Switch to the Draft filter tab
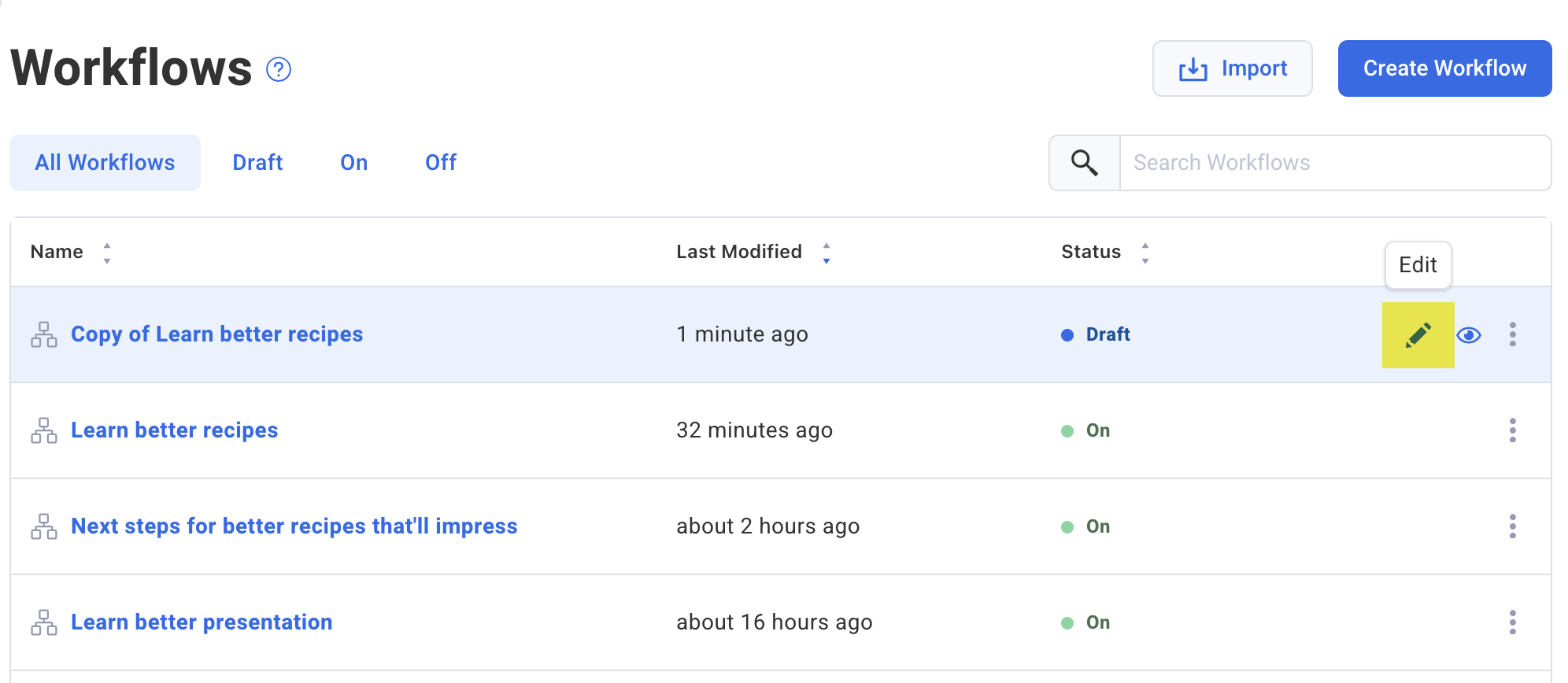 [x=257, y=163]
